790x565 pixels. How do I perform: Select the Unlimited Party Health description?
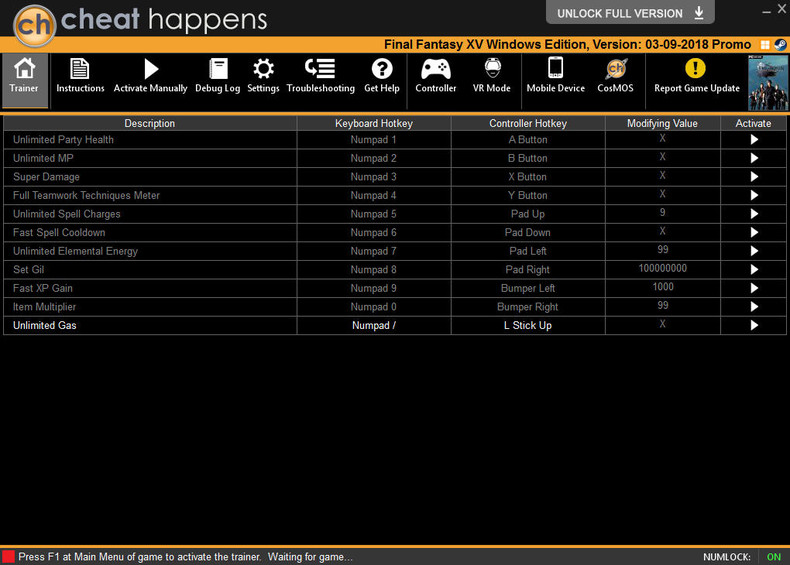pos(63,140)
